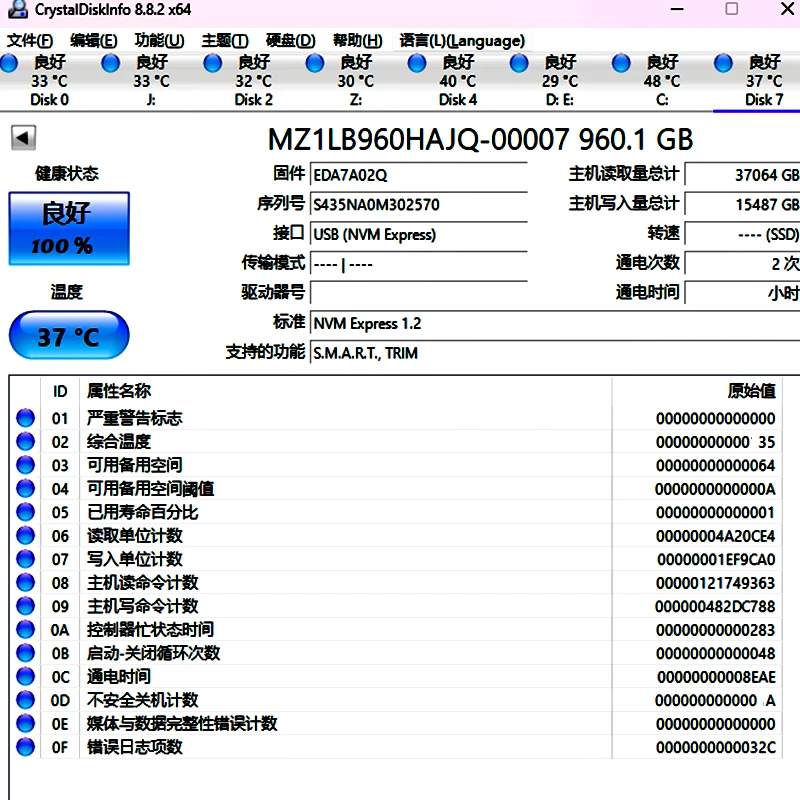800x800 pixels.
Task: Switch to Disk 4 drive tab
Action: tap(458, 80)
